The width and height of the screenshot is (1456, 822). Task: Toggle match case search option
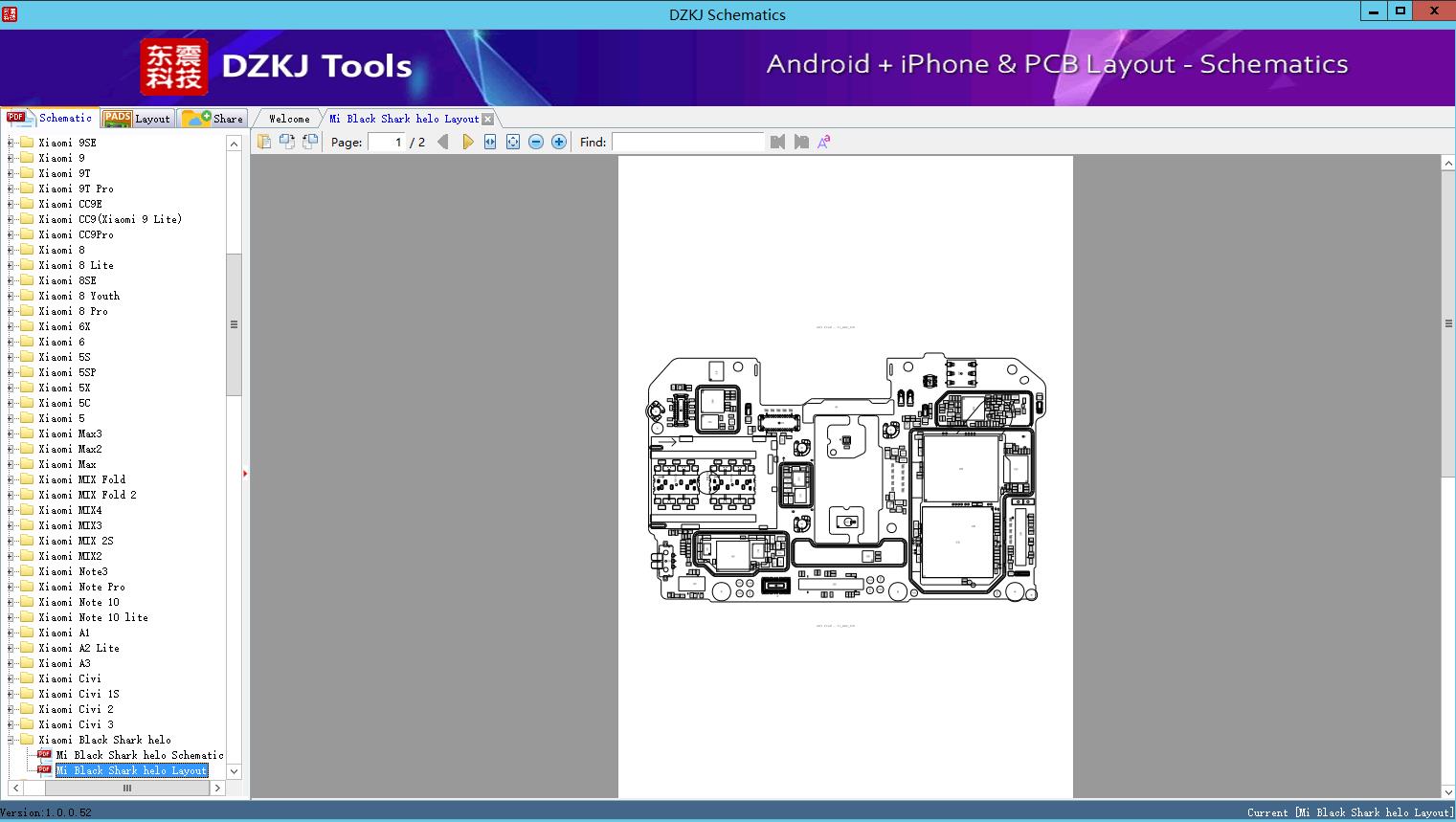click(x=823, y=142)
